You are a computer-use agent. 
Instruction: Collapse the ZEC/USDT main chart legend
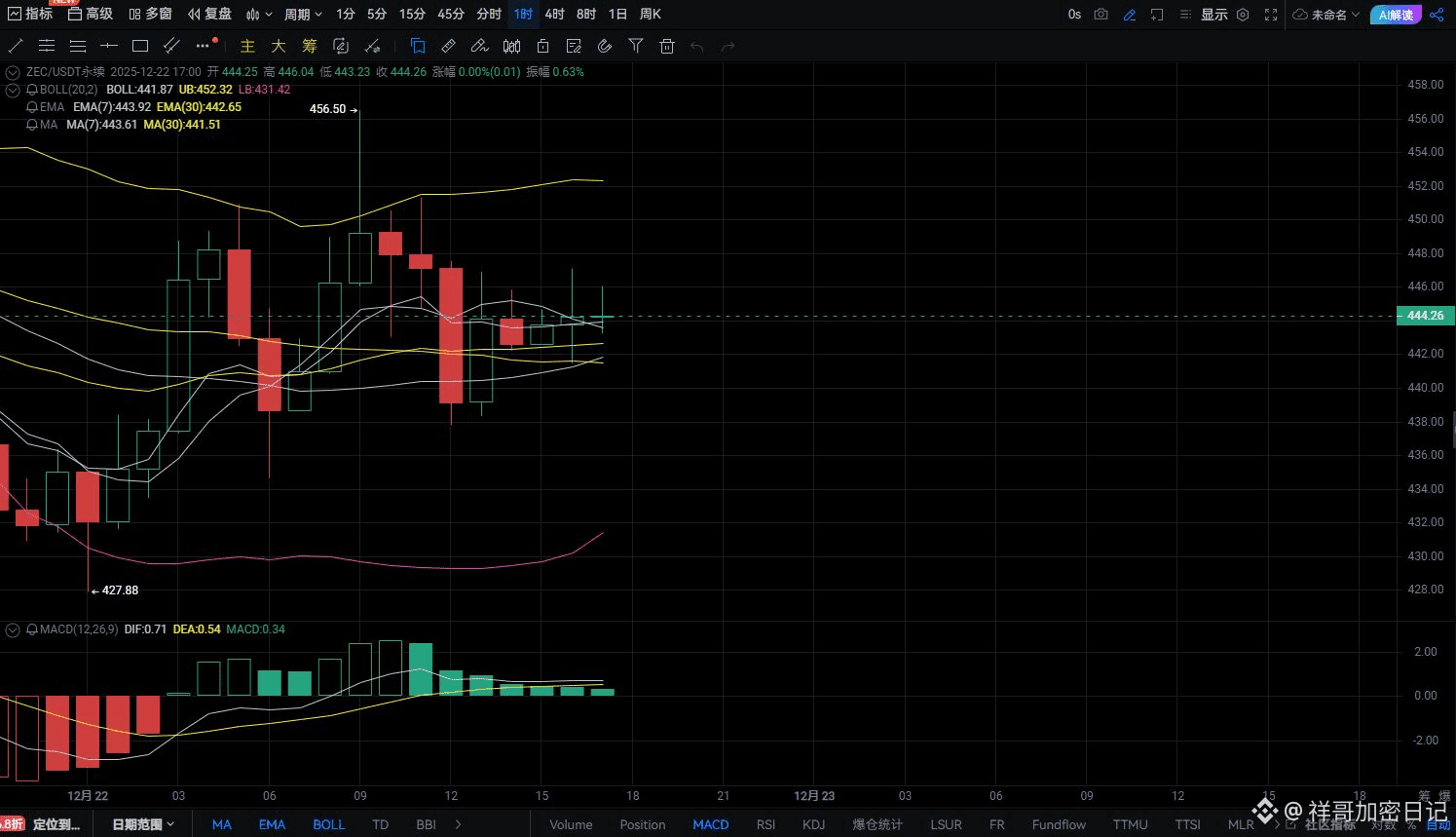coord(13,72)
